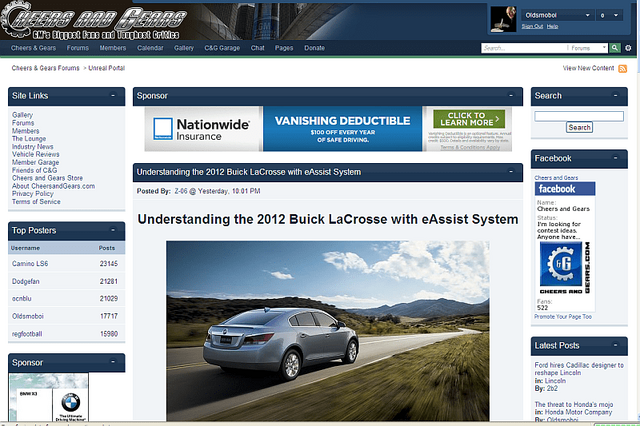The width and height of the screenshot is (640, 426).
Task: Open Member Garage site link
Action: (x=36, y=162)
